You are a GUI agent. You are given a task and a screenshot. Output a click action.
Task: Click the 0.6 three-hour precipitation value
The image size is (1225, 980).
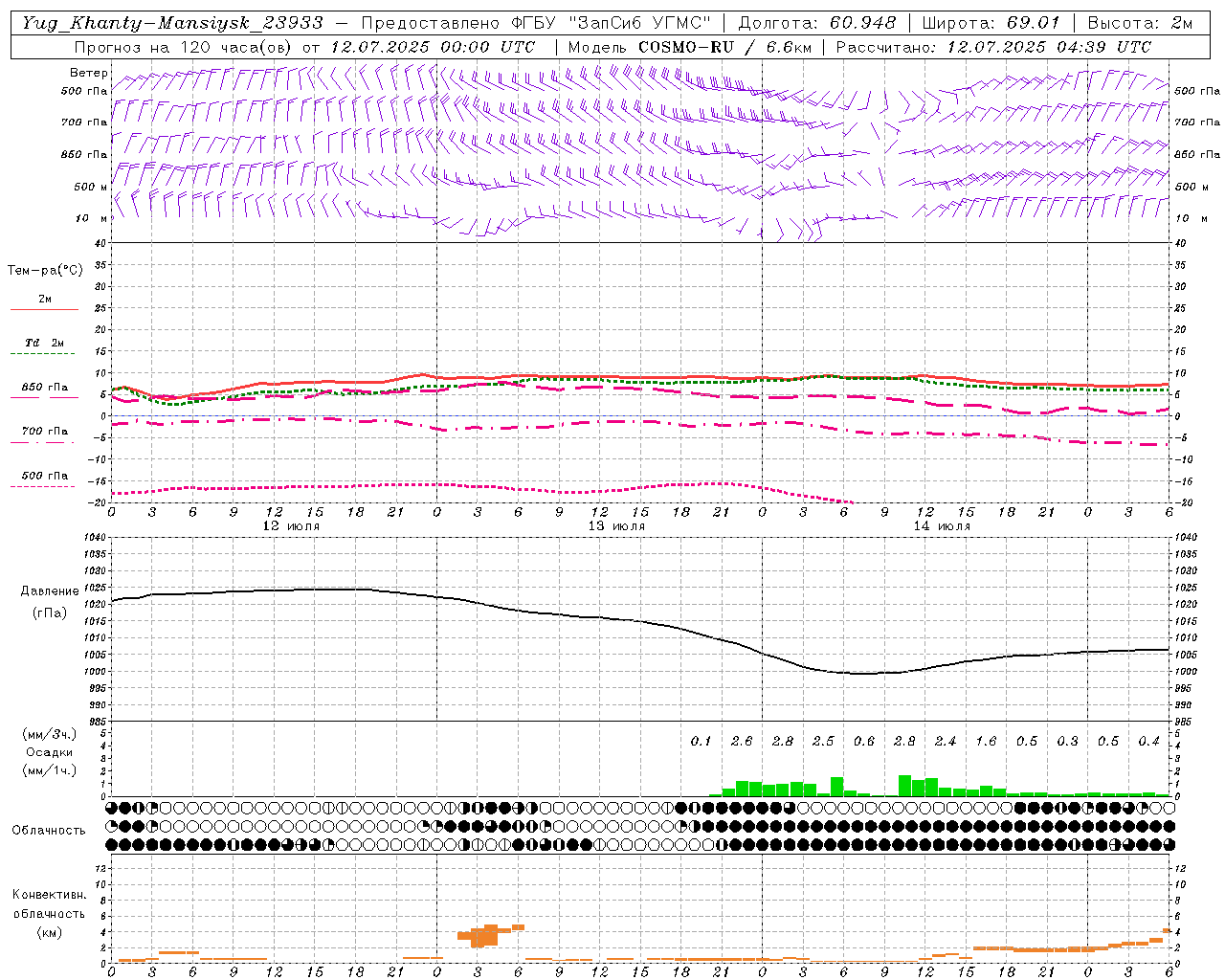pyautogui.click(x=864, y=742)
